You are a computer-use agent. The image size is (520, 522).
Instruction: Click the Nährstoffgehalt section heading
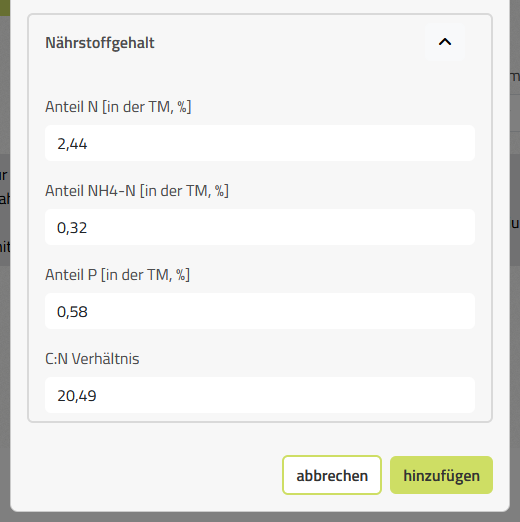point(100,43)
